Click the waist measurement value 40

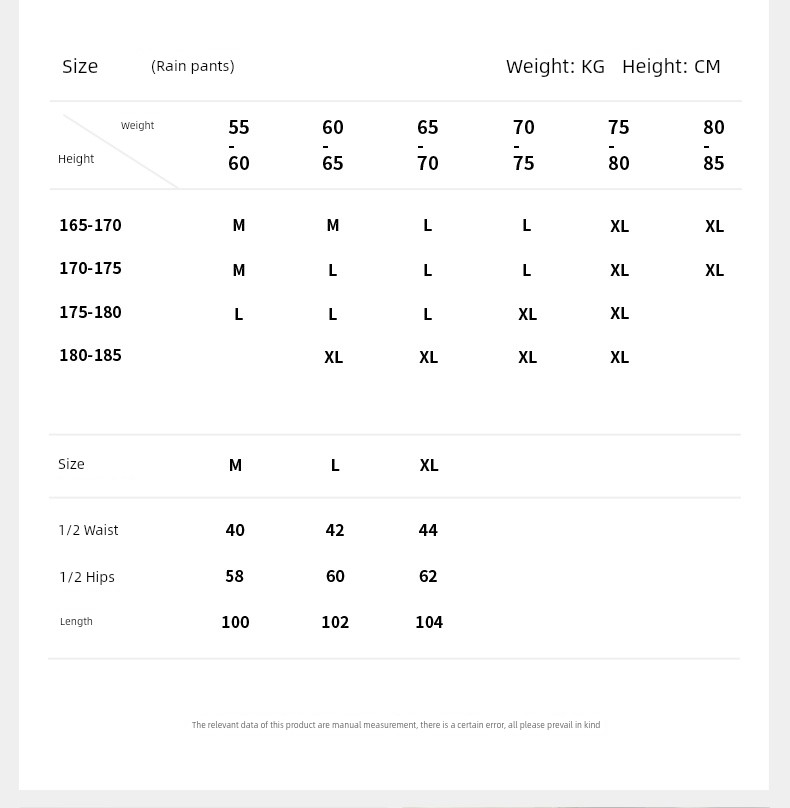[235, 530]
